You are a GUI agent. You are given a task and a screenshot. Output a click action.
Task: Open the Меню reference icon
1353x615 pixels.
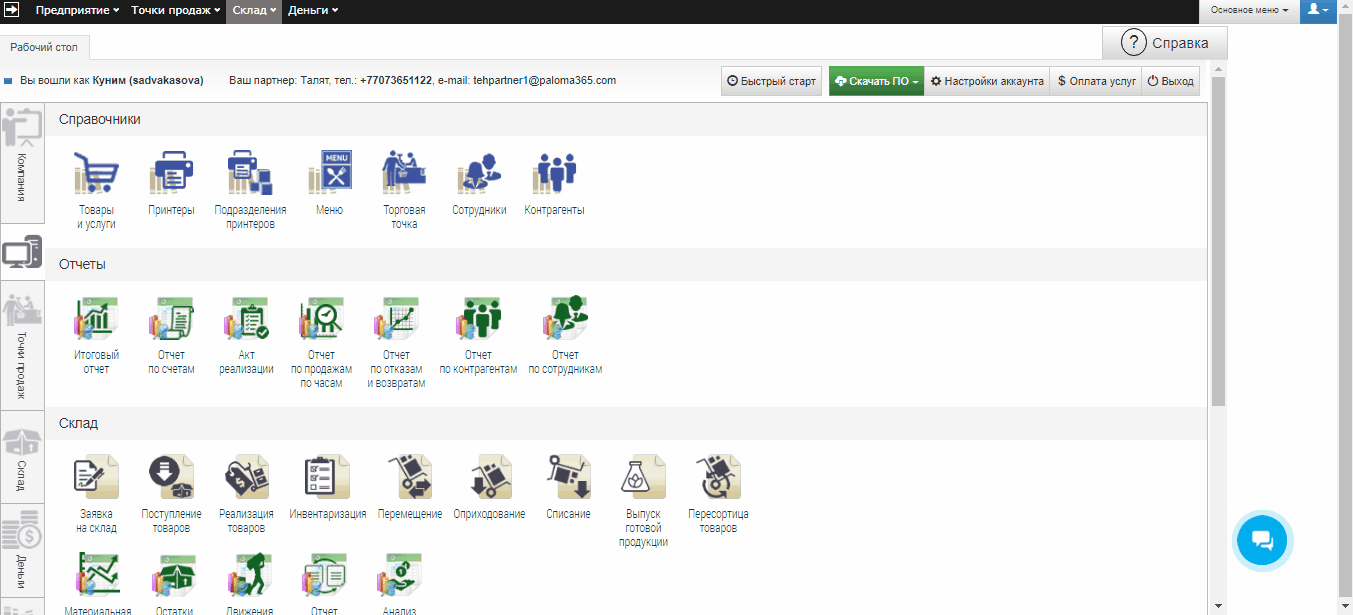click(x=329, y=176)
